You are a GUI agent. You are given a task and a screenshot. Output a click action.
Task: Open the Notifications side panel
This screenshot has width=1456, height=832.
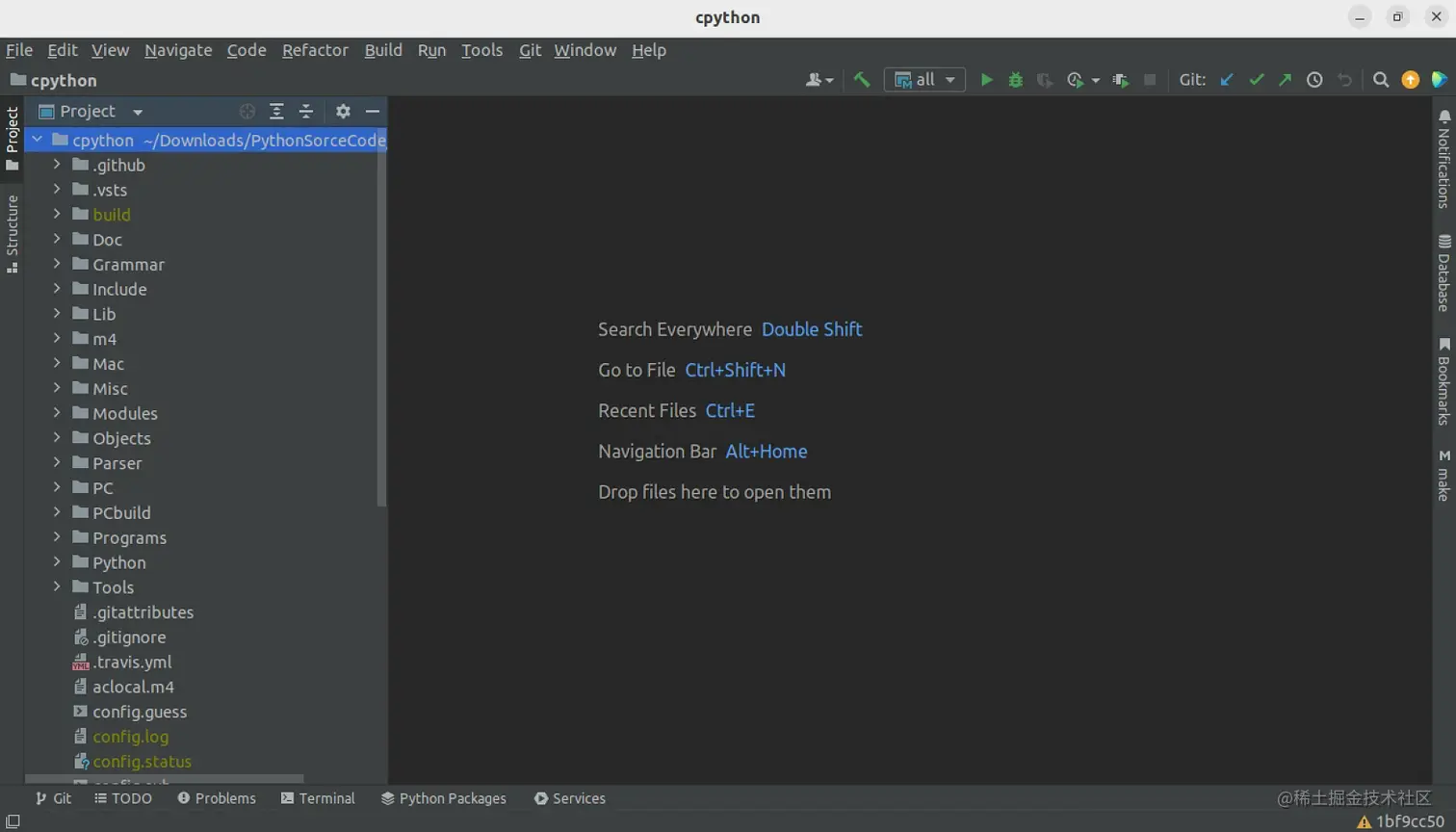tap(1443, 158)
